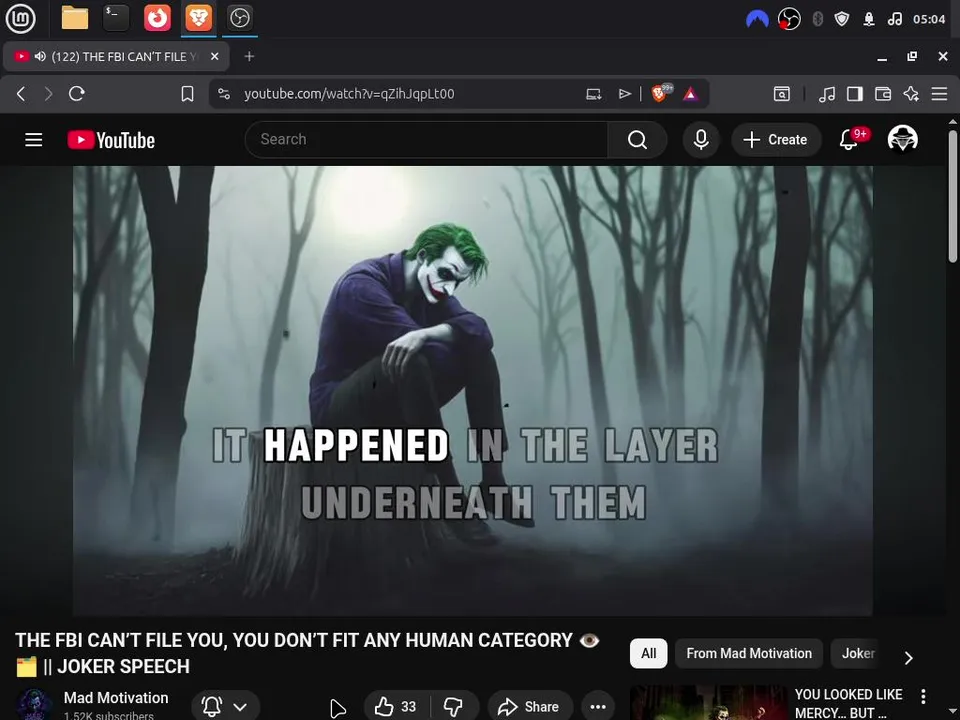This screenshot has height=720, width=960.
Task: Open Brave Rewards triangle icon
Action: (691, 94)
